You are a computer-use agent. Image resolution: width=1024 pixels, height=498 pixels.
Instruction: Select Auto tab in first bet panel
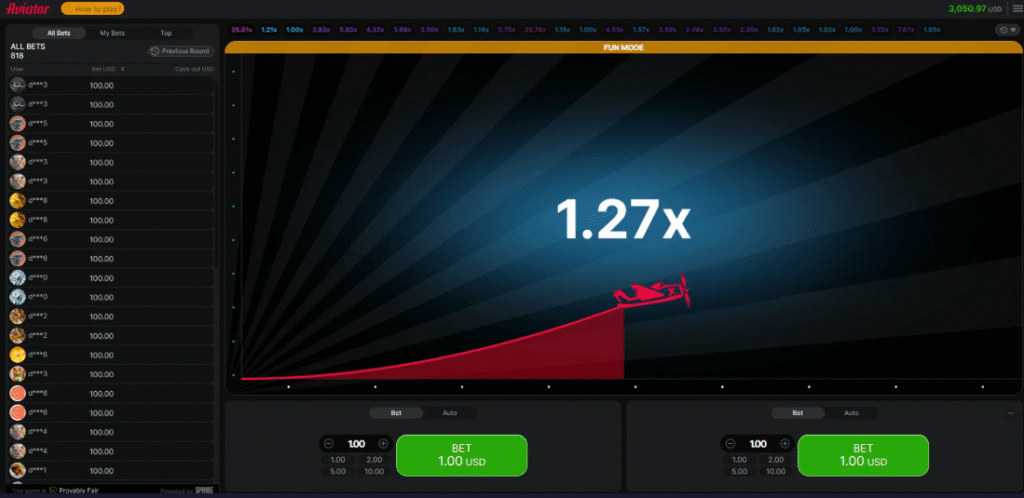click(450, 412)
